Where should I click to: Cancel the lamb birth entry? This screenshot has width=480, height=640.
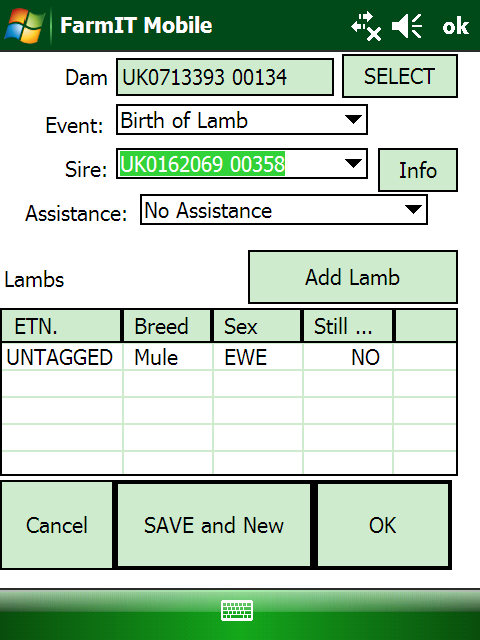57,525
